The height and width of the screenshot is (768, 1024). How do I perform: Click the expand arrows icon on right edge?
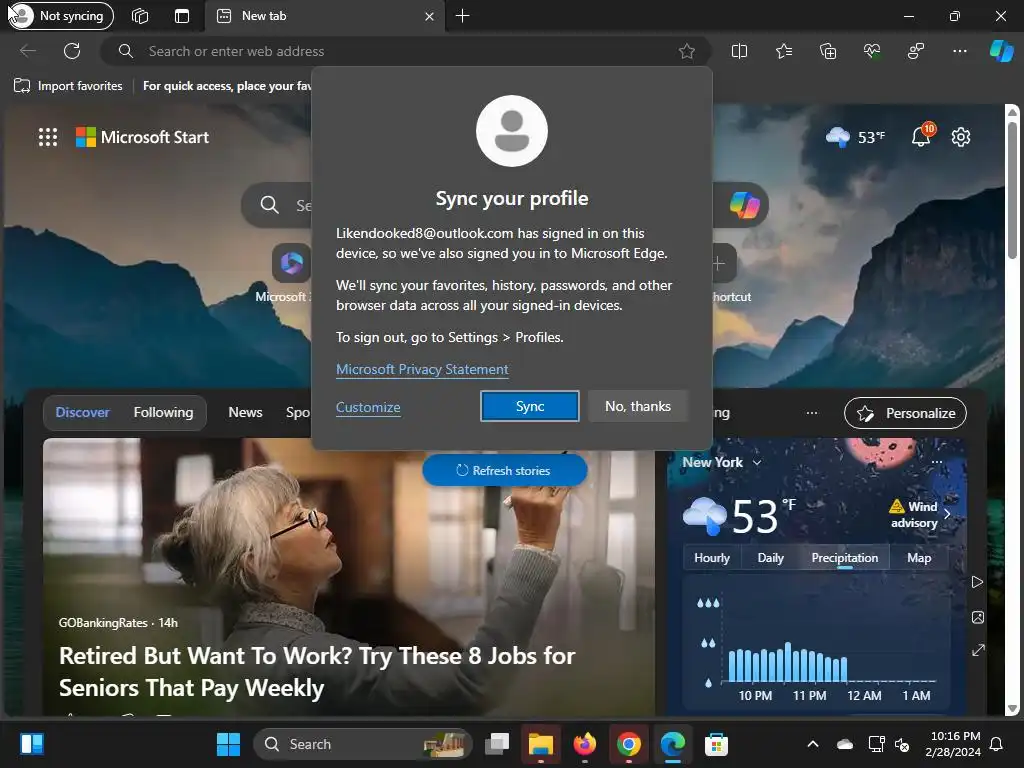point(978,650)
